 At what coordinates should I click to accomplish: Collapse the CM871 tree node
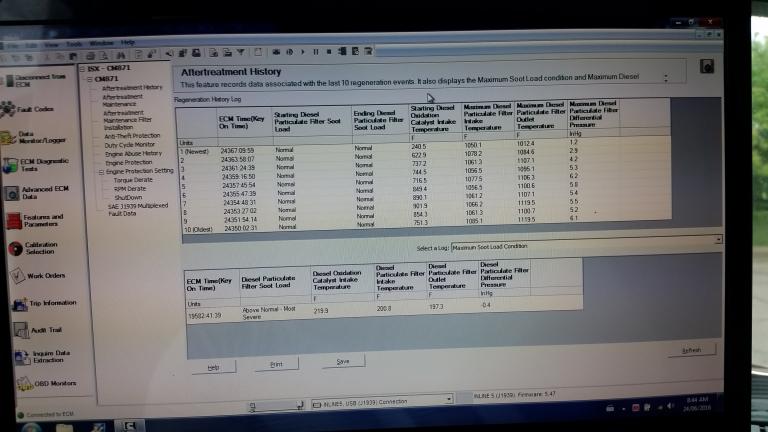[90, 79]
